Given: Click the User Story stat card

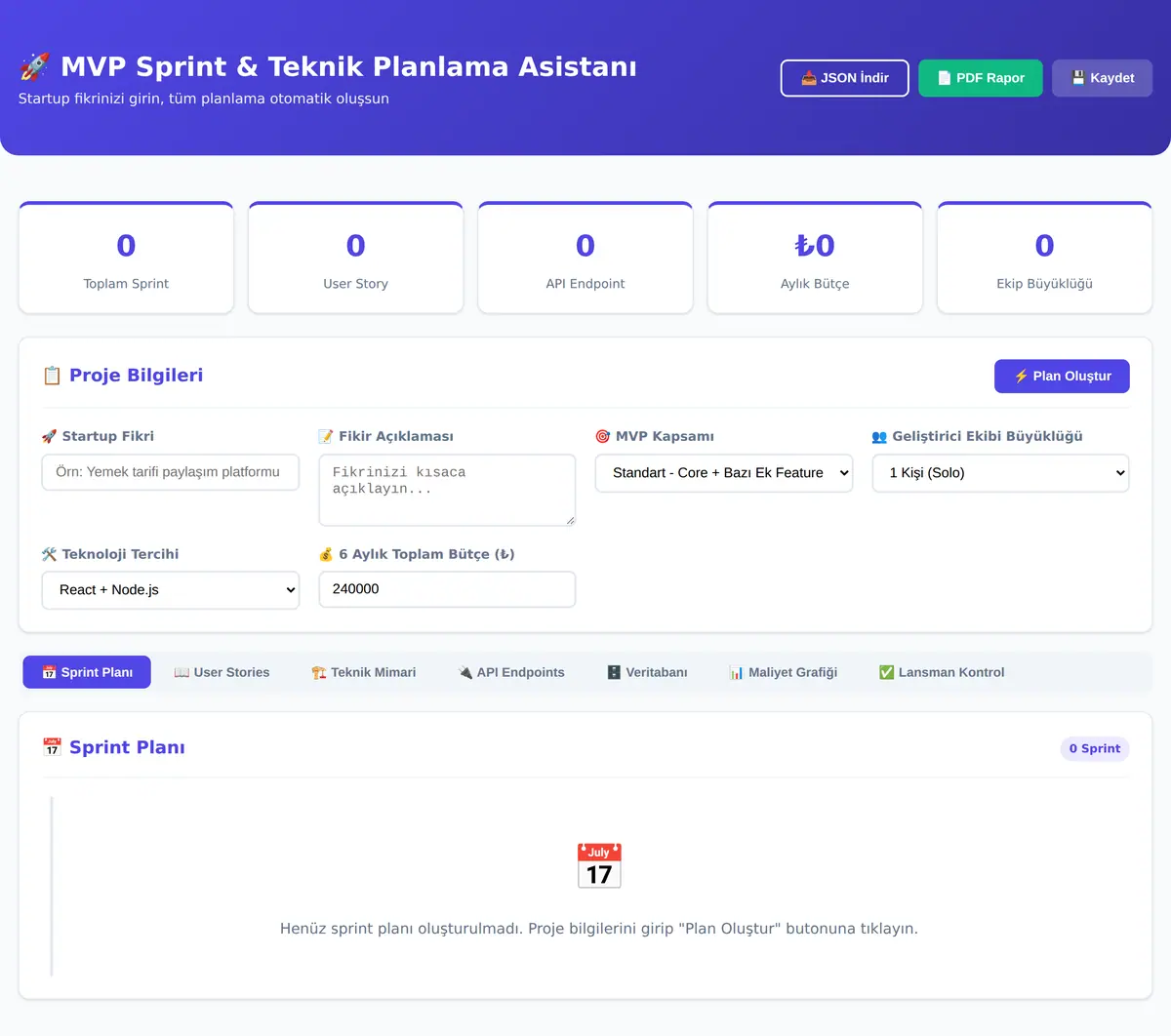Looking at the screenshot, I should point(356,259).
